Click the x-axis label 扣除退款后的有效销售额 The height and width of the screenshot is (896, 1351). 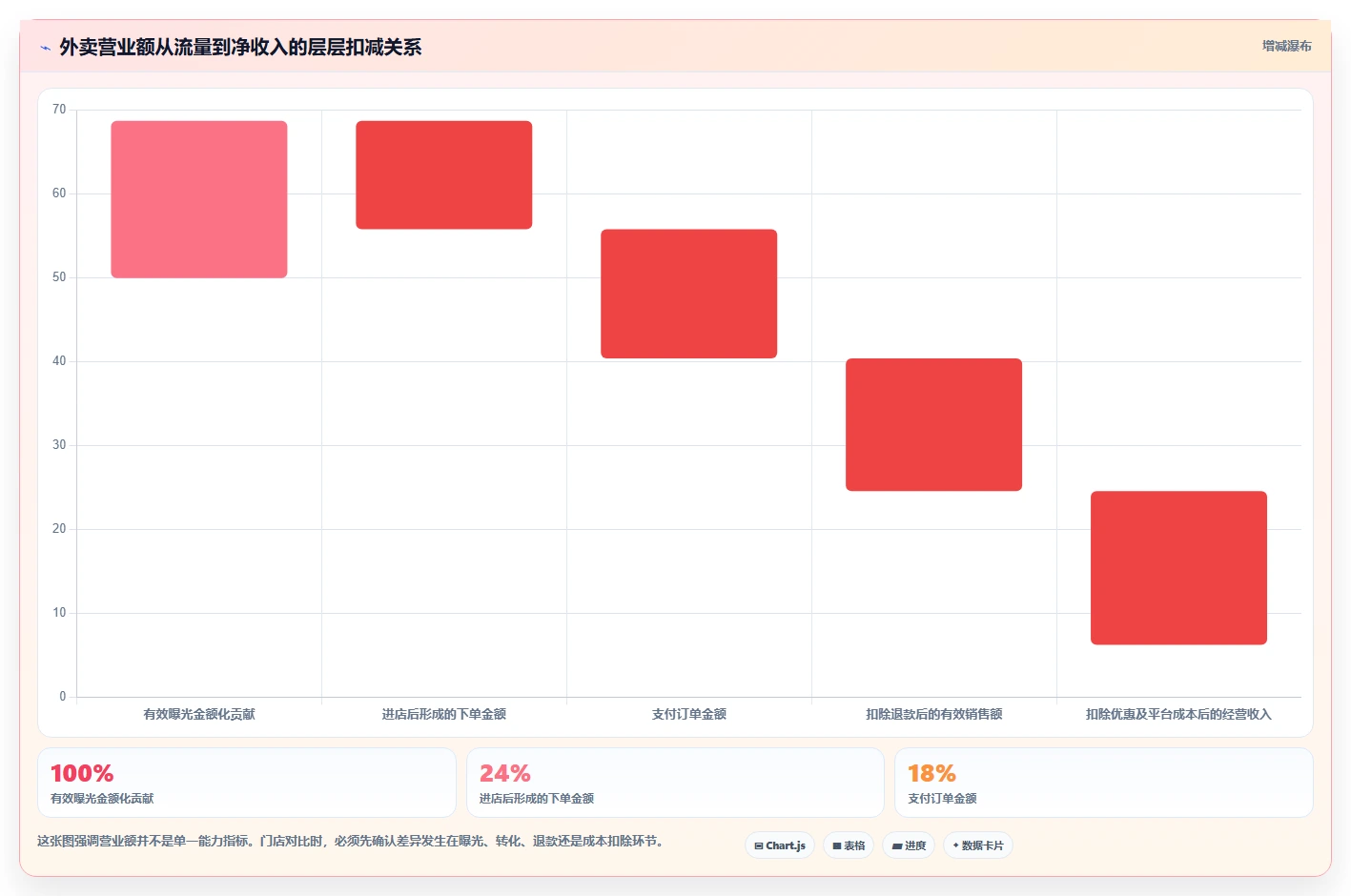934,714
